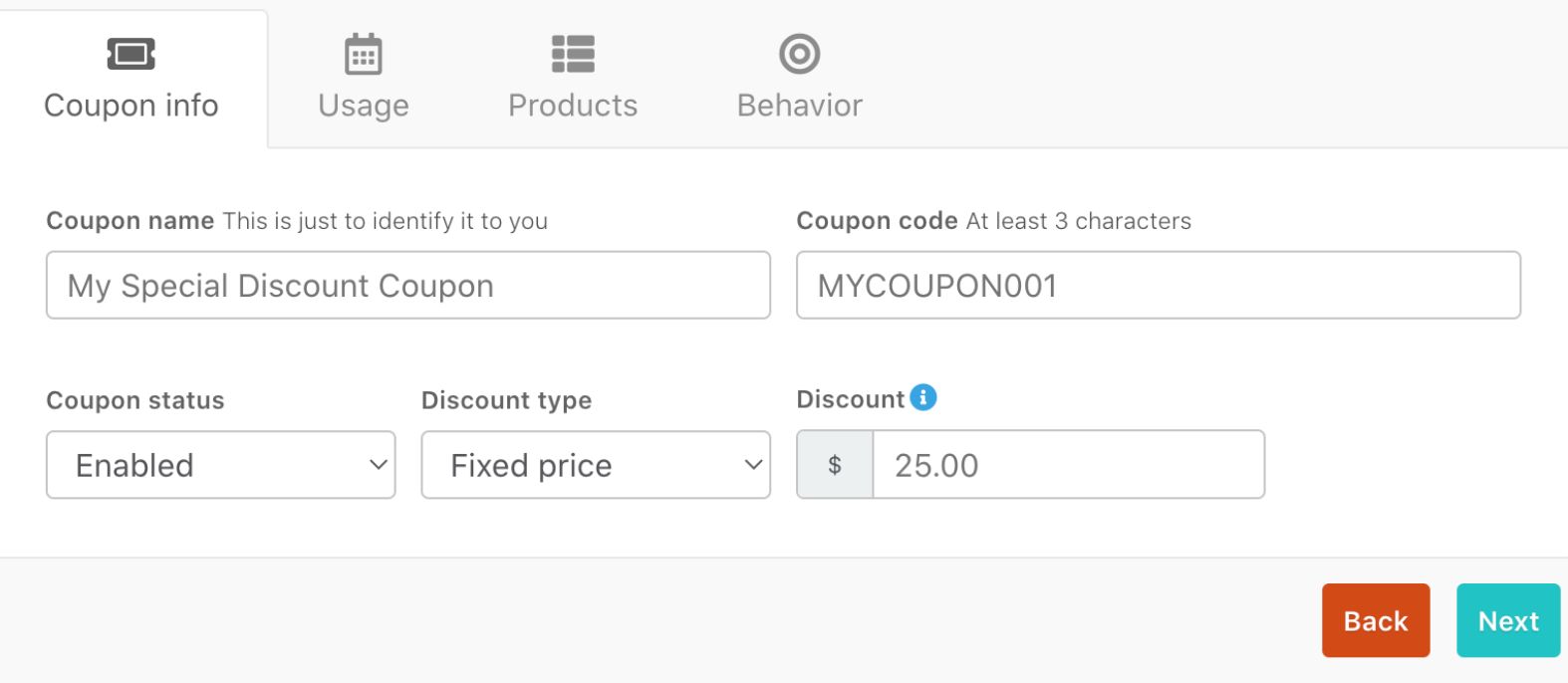Click into the Coupon code field
The height and width of the screenshot is (683, 1568).
[x=1158, y=286]
